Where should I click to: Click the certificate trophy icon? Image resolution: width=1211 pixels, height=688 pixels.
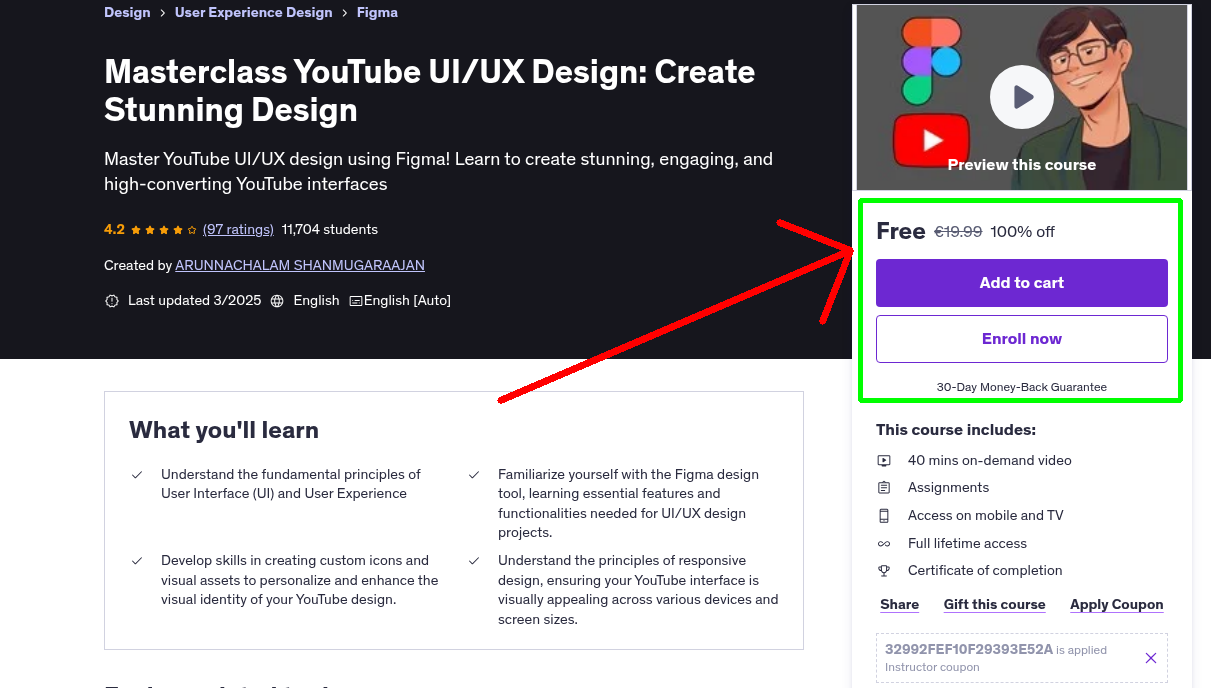884,571
